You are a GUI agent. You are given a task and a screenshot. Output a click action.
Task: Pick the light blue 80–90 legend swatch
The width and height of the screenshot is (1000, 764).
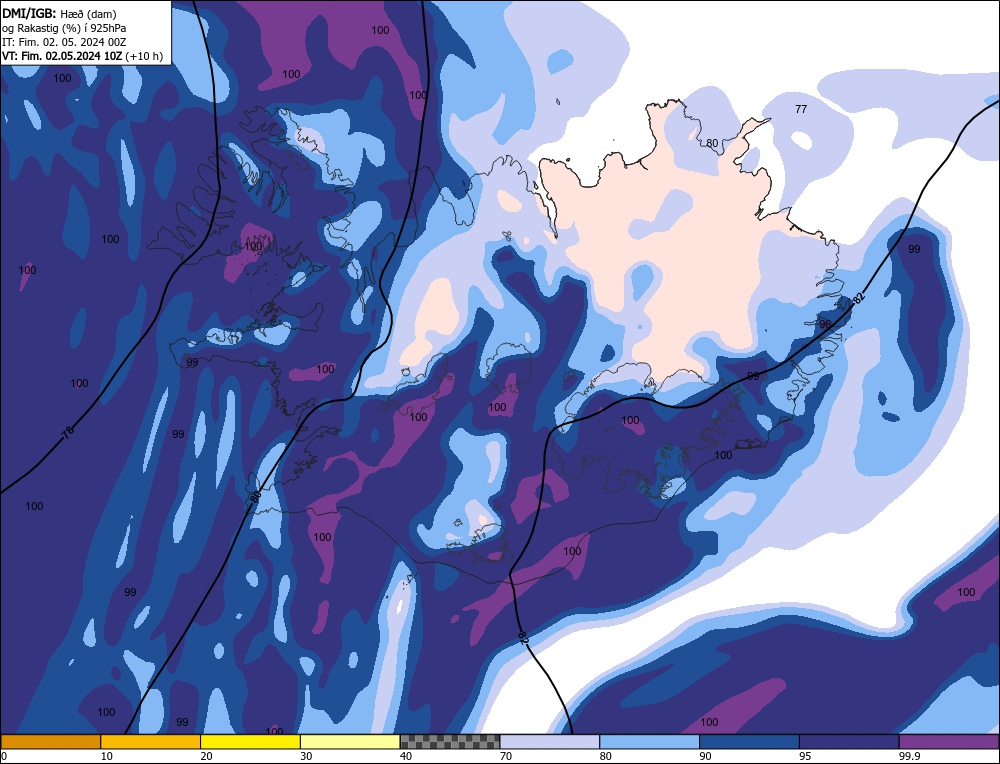649,742
